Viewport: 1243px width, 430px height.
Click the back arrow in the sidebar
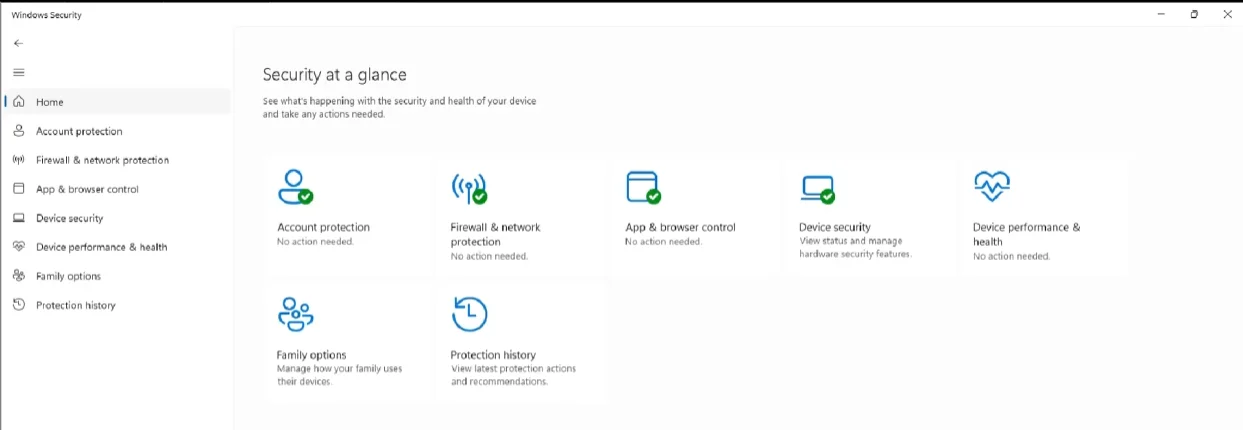point(18,43)
